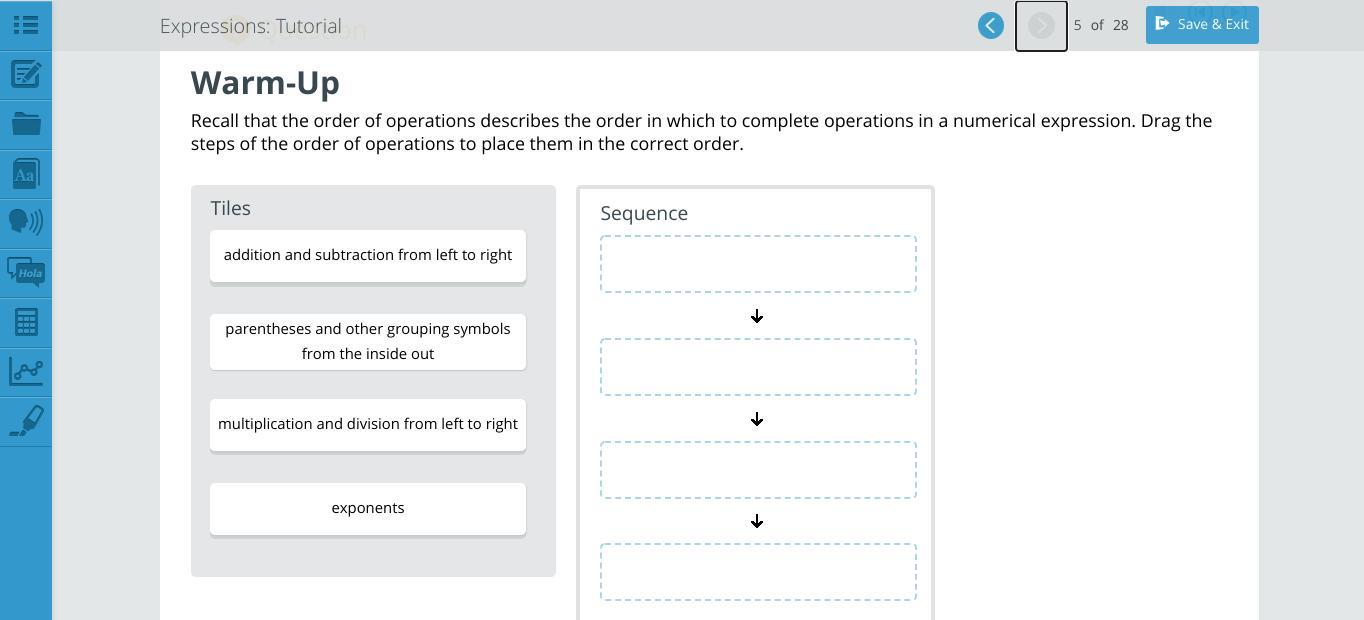Viewport: 1364px width, 620px height.
Task: Go to the previous page arrow
Action: [991, 25]
